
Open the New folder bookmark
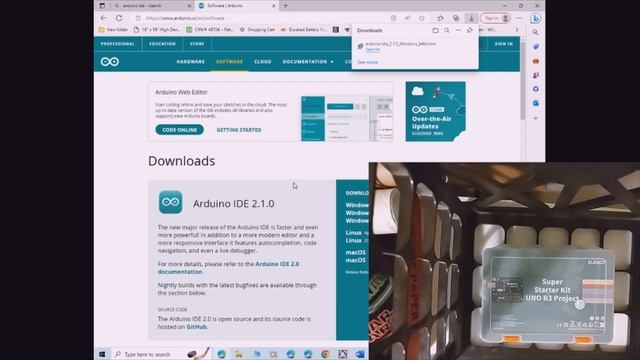[x=113, y=30]
